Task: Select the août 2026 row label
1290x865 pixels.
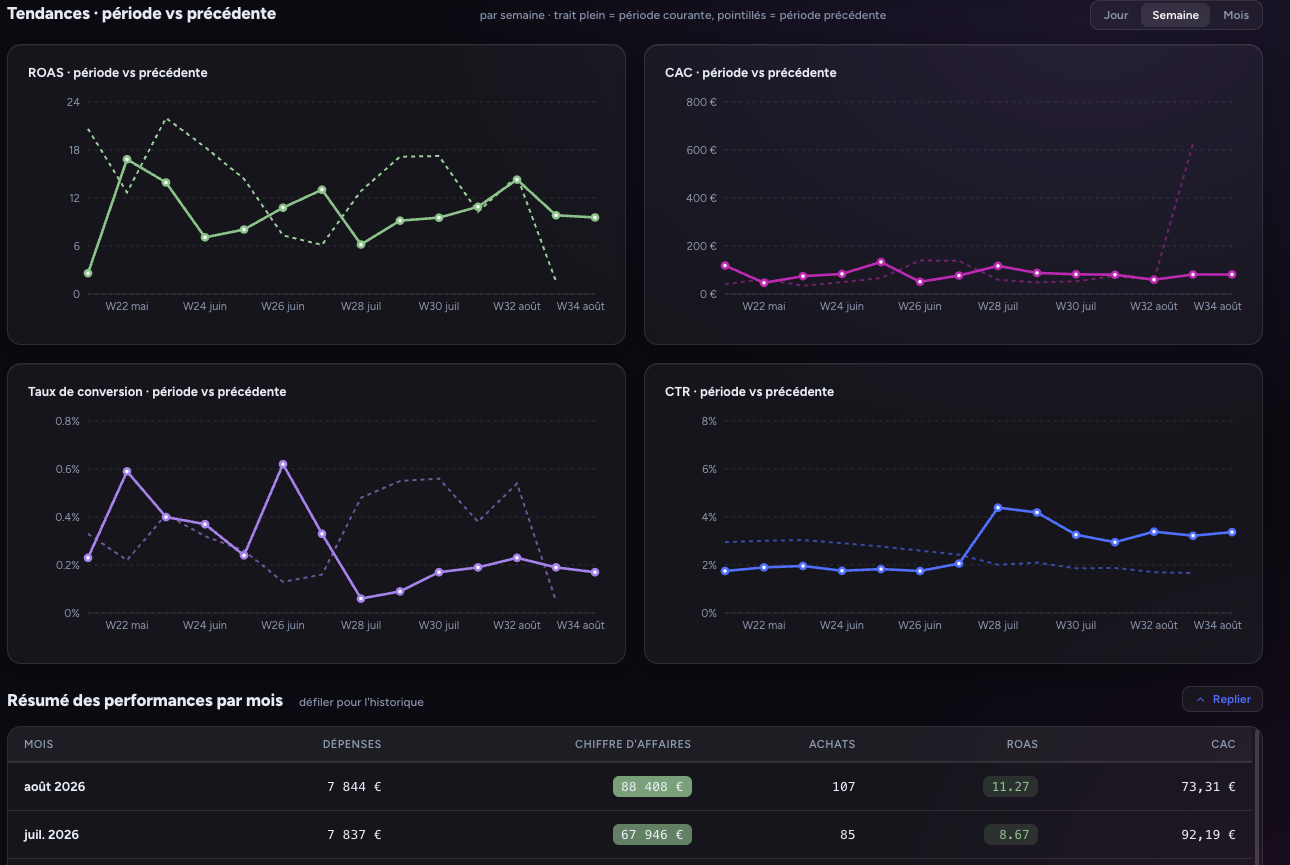Action: 55,787
